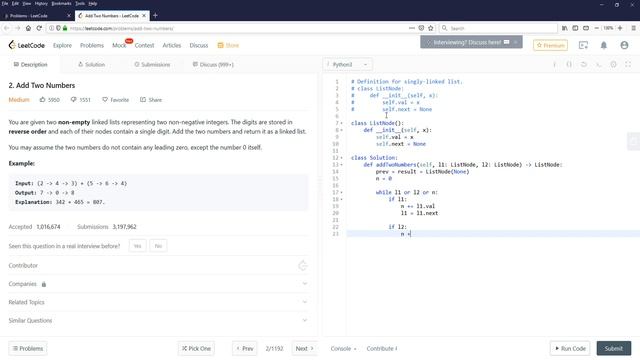Fold the while loop at line 17
Screen dimensions: 640x360
pyautogui.click(x=342, y=192)
